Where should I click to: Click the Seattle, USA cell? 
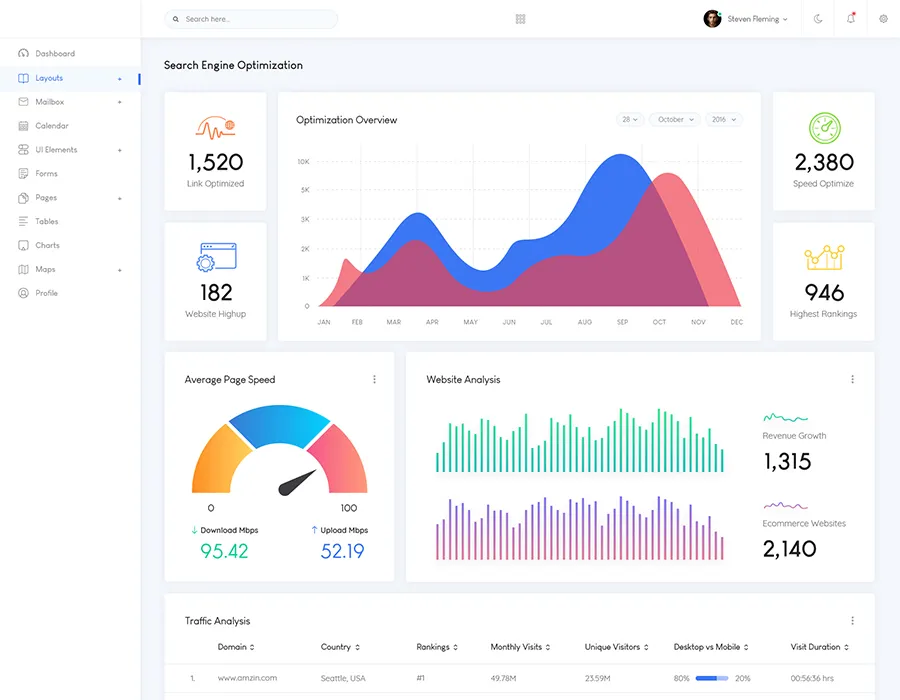[x=343, y=678]
